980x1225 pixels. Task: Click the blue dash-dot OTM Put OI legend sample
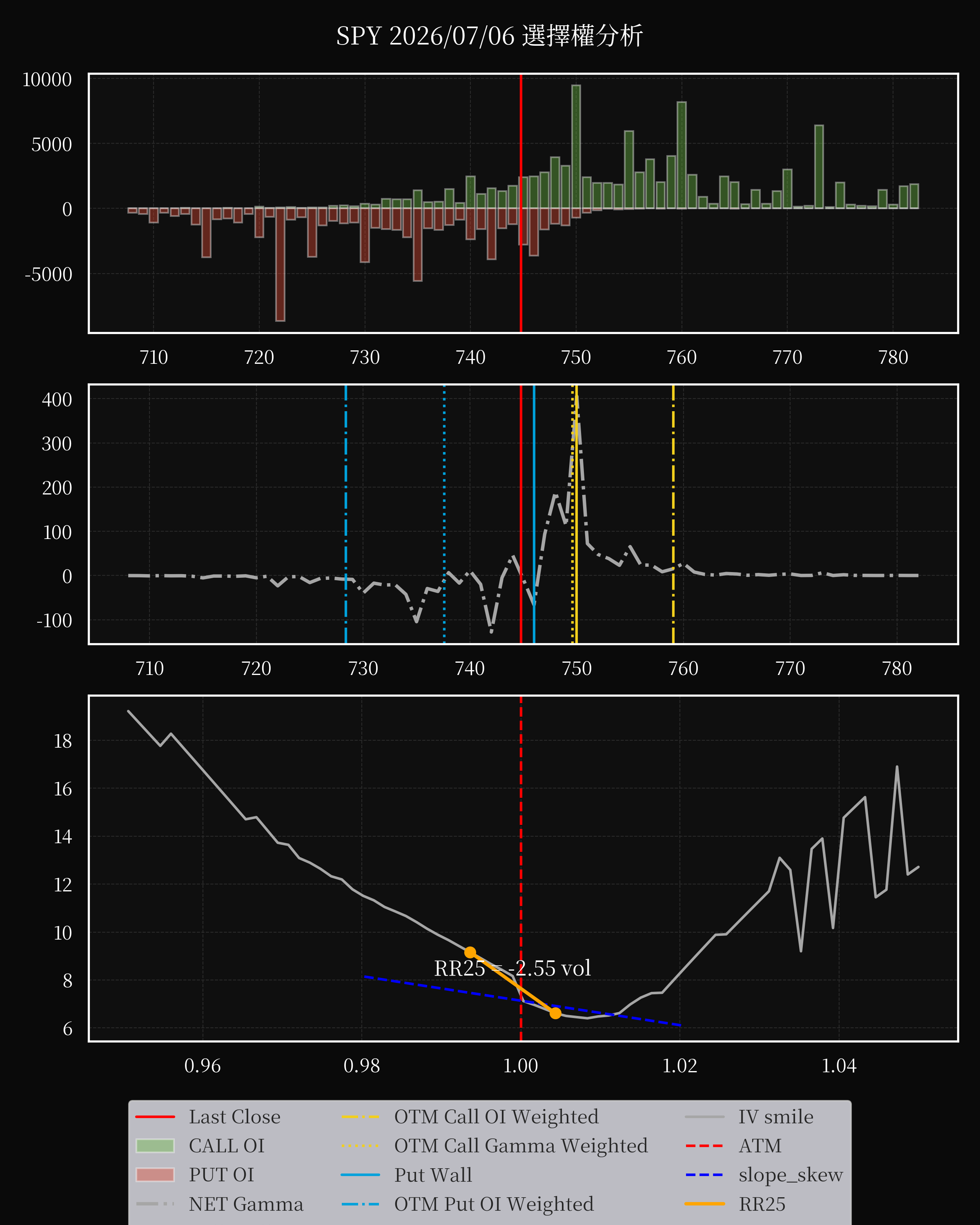point(360,1204)
